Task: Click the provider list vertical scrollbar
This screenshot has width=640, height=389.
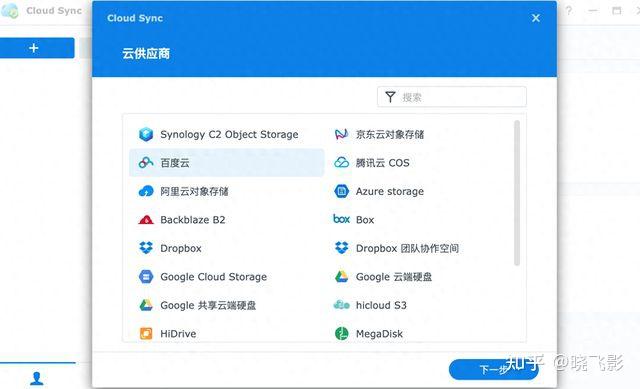Action: pos(517,193)
